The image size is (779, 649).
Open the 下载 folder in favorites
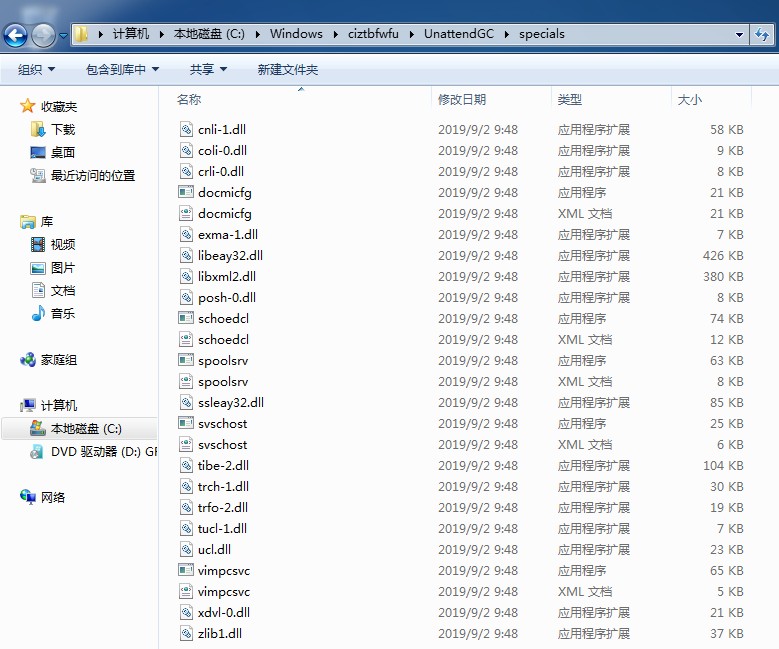point(63,130)
